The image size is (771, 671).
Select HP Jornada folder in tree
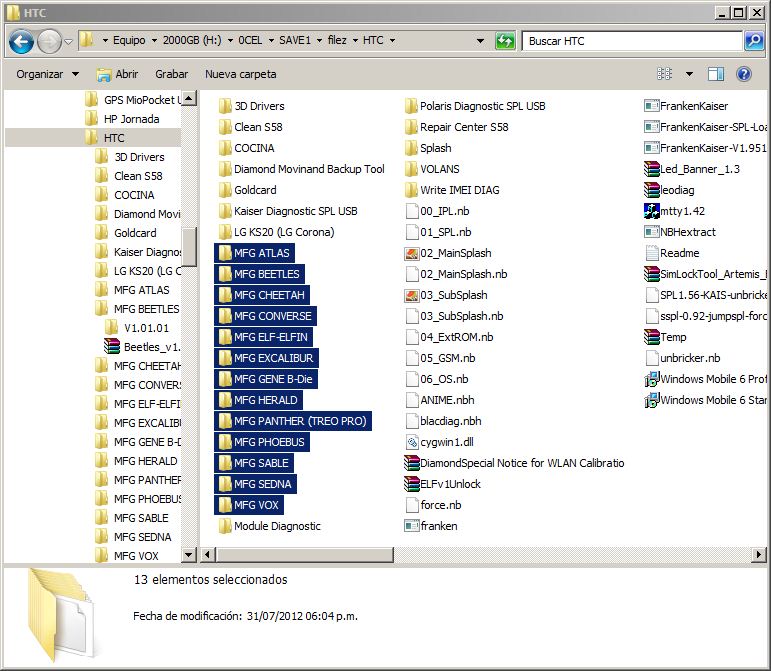(x=122, y=119)
